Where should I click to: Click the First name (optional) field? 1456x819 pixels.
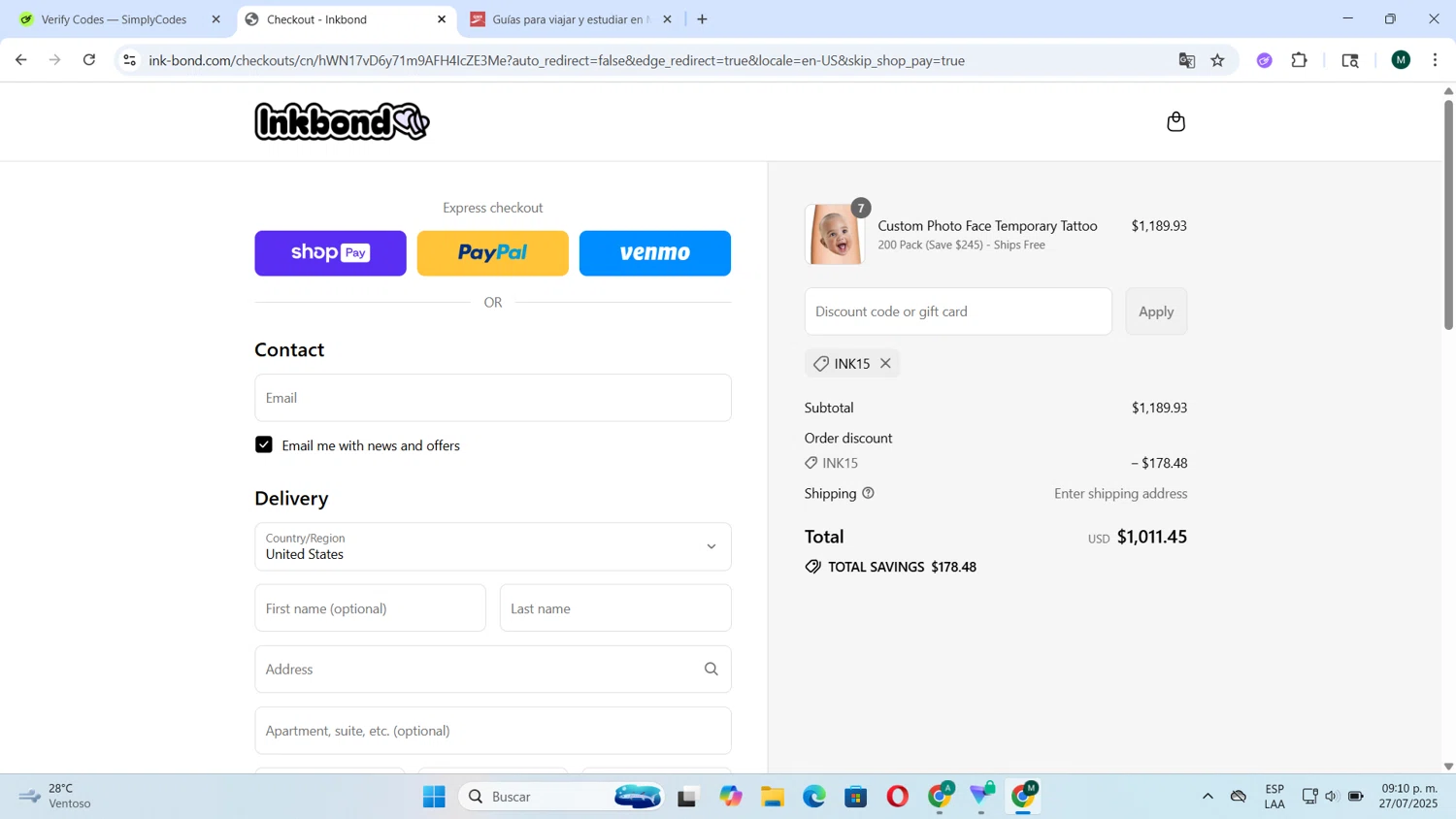[370, 608]
